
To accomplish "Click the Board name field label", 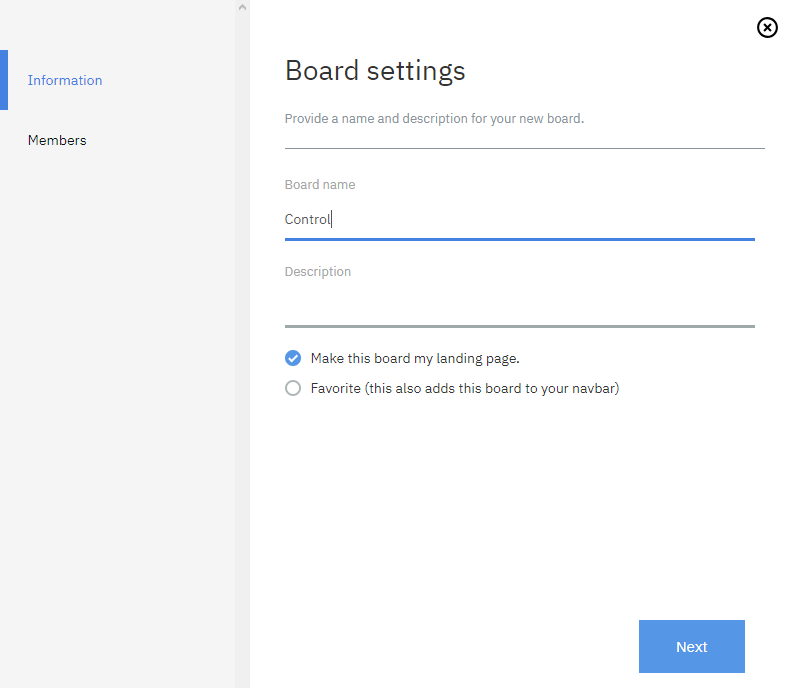I will [320, 185].
